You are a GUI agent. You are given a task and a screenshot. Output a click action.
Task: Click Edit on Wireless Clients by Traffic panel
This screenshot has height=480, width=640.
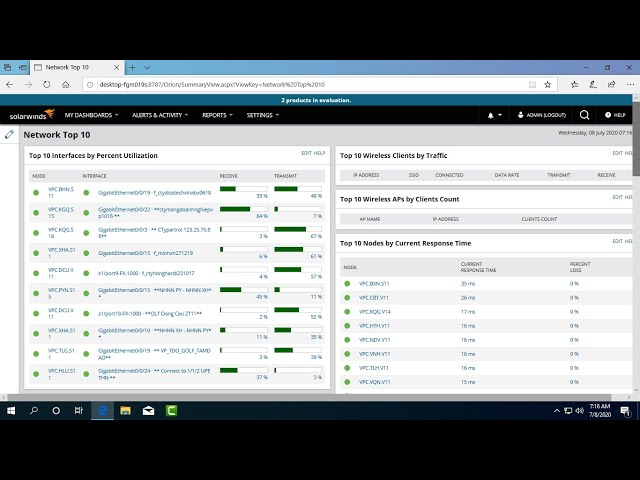click(617, 153)
